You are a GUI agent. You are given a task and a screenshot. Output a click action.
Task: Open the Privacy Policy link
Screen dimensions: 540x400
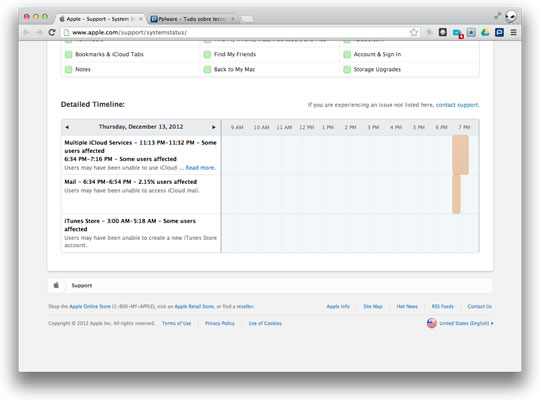pos(220,323)
